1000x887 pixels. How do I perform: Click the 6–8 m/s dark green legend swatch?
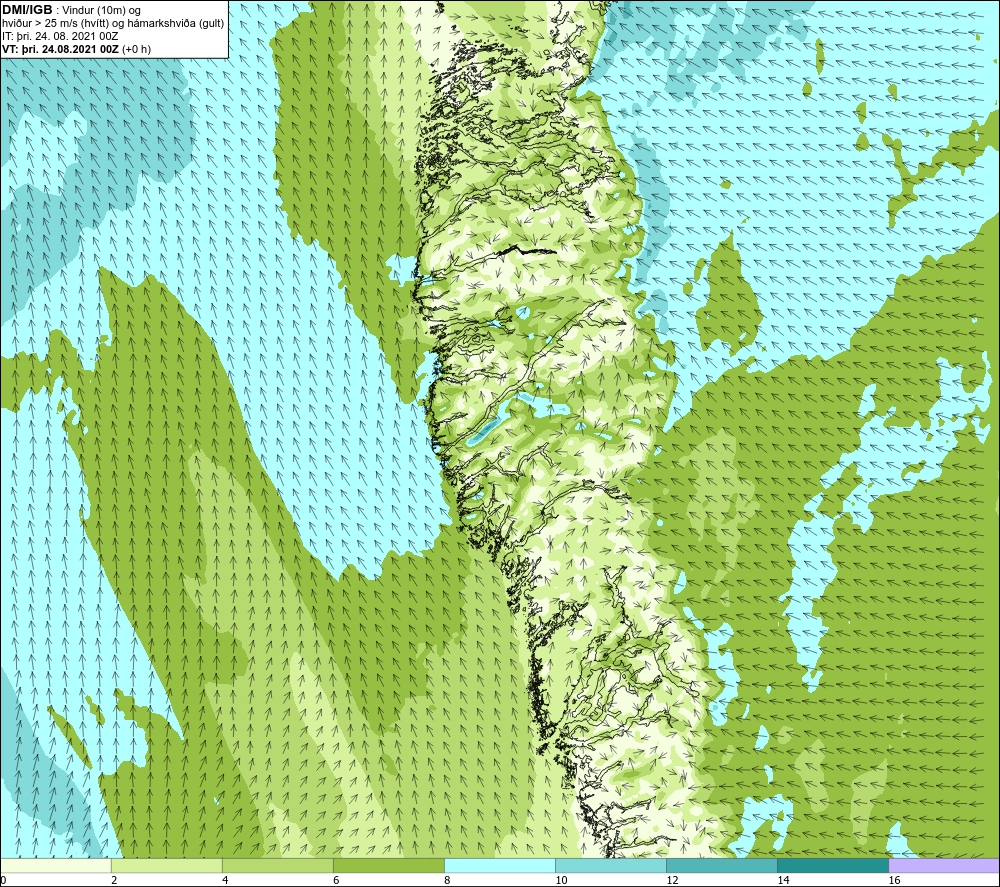[388, 865]
